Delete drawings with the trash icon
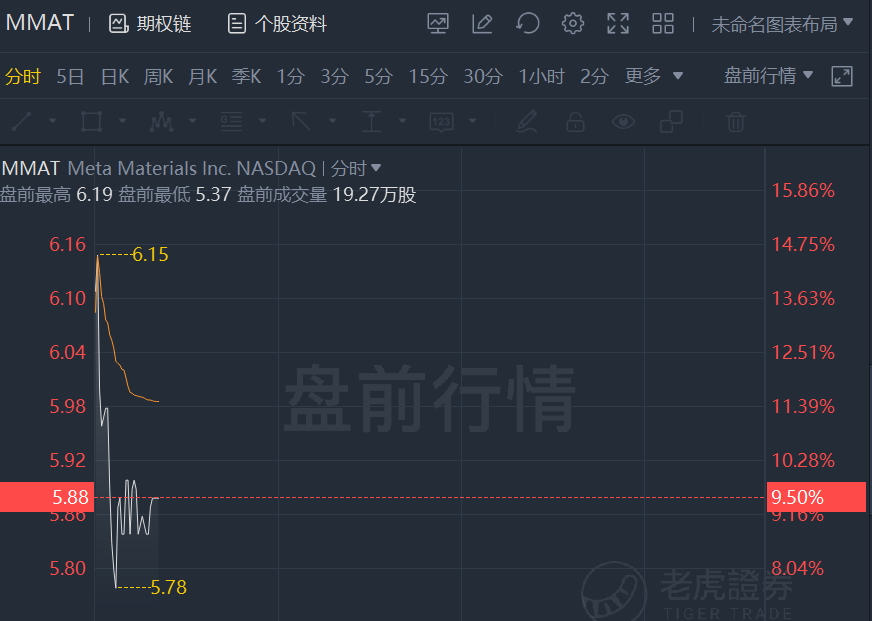The width and height of the screenshot is (872, 621). (x=736, y=121)
